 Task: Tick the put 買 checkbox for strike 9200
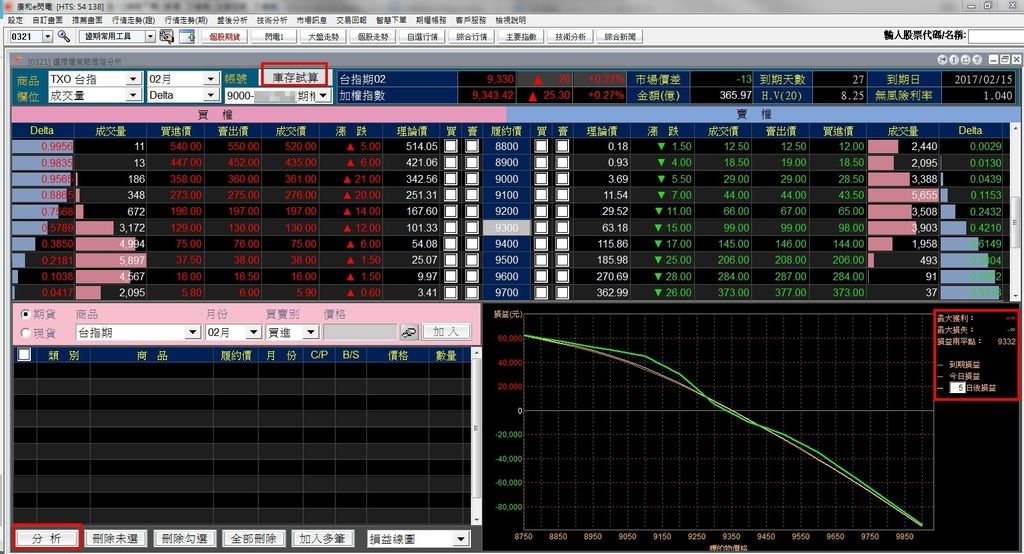point(541,211)
